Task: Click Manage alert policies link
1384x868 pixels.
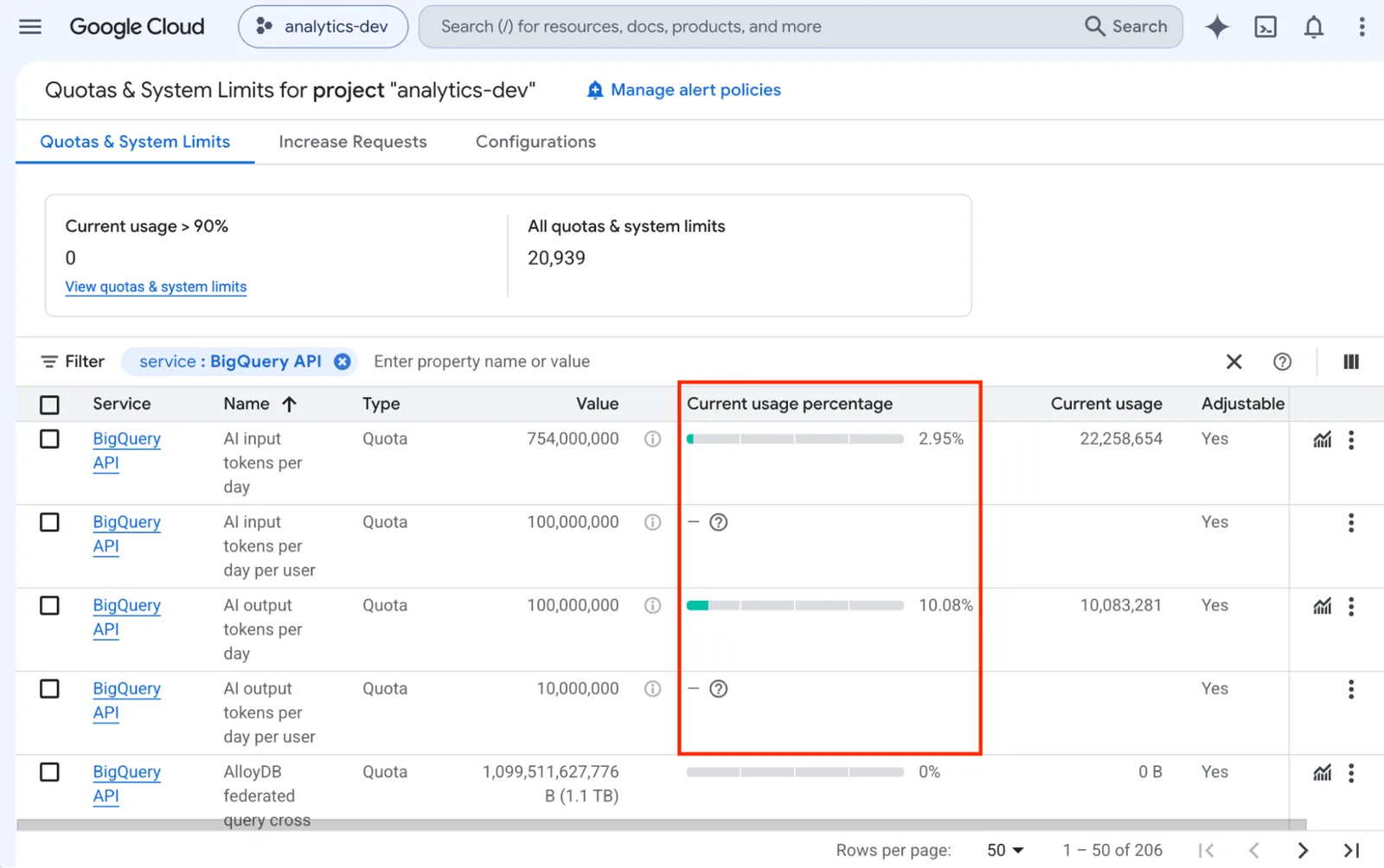Action: click(683, 90)
